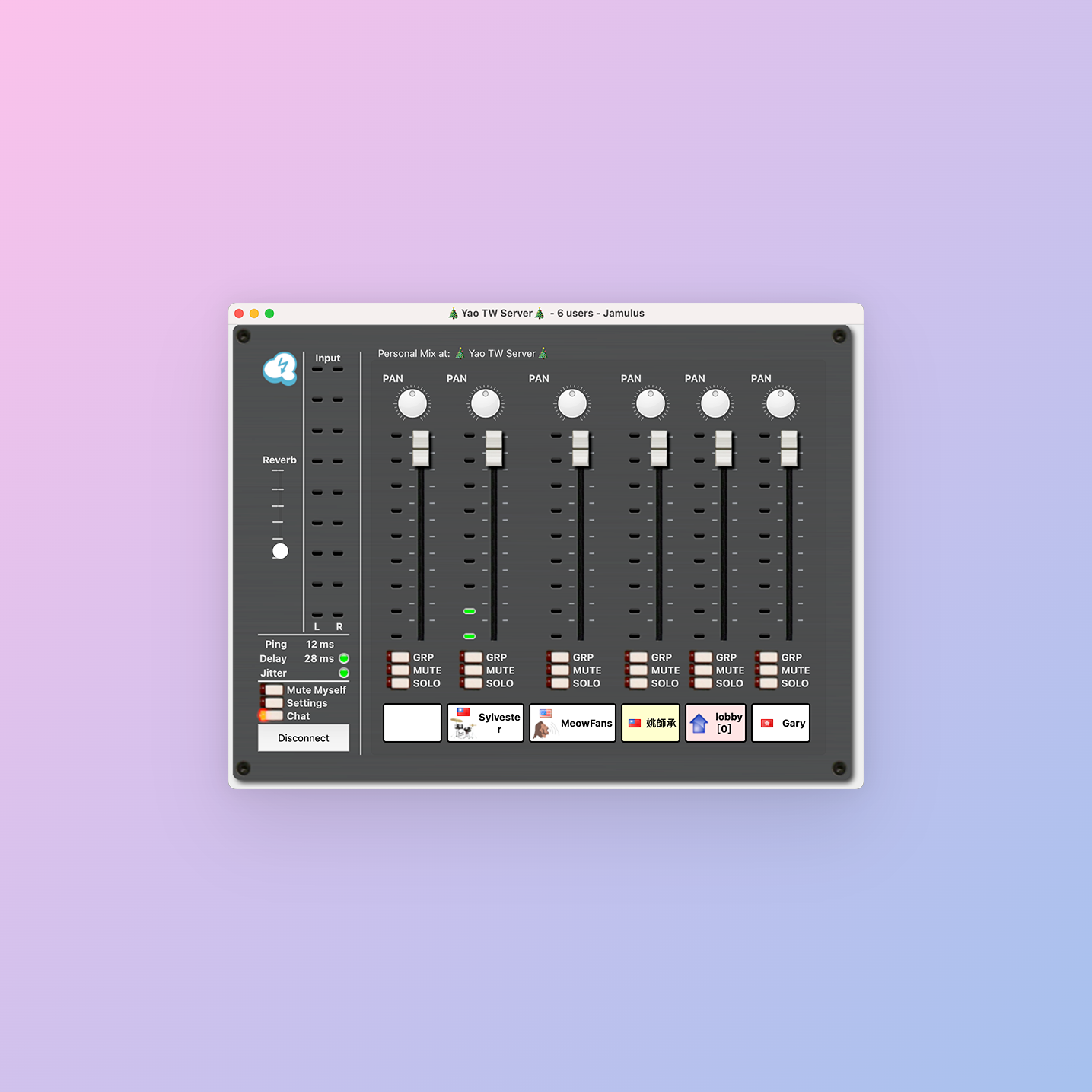Click the Reverb slider knob
The height and width of the screenshot is (1092, 1092).
click(x=280, y=551)
